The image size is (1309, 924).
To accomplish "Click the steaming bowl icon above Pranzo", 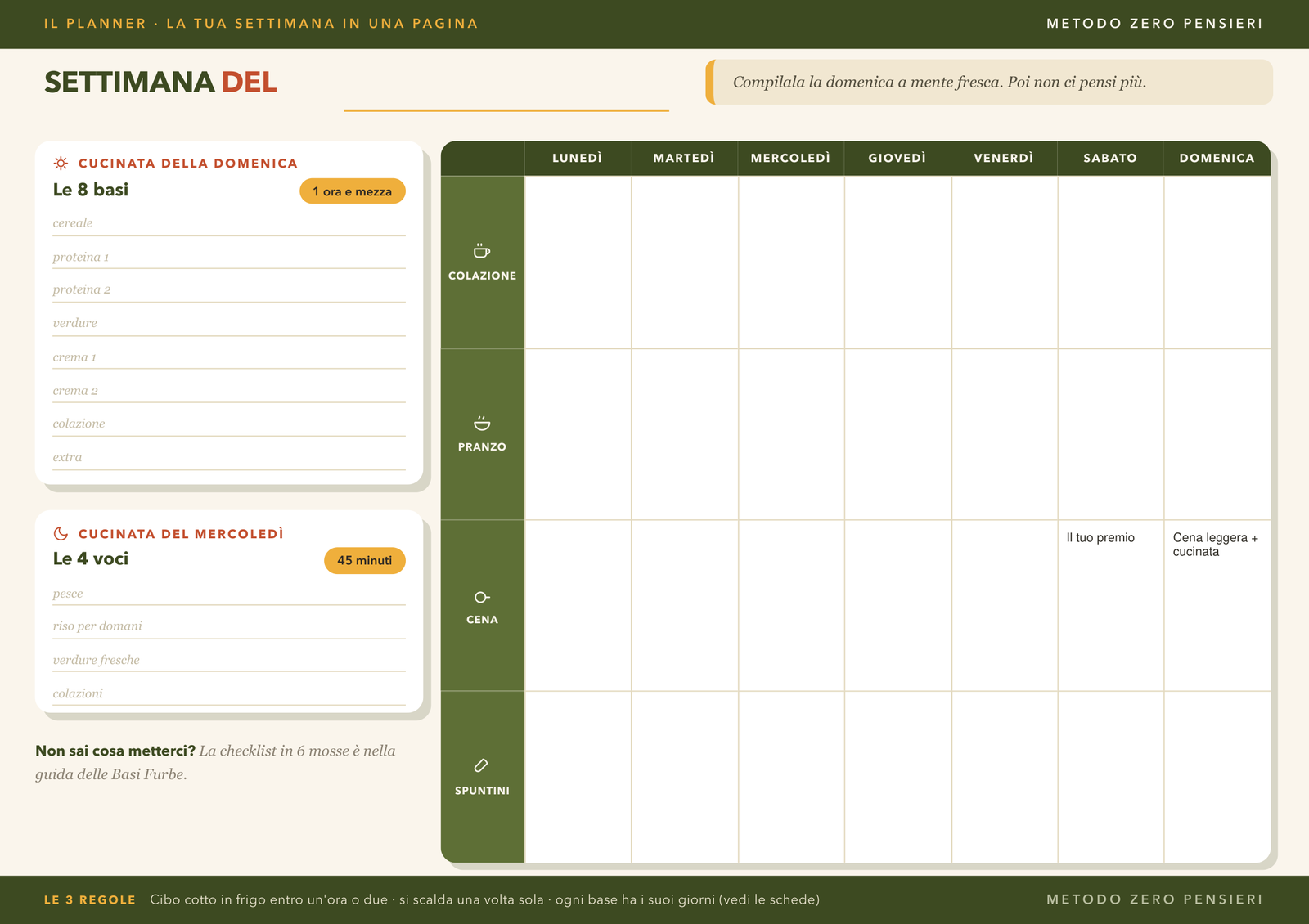I will coord(482,423).
